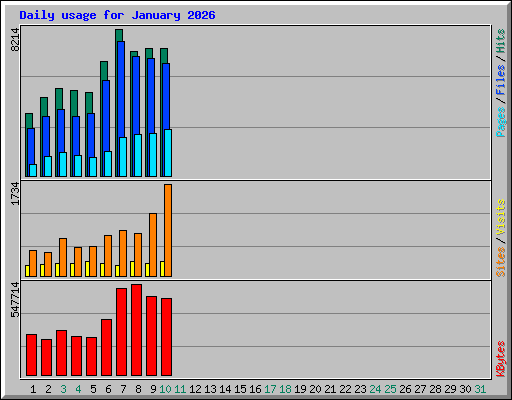Image resolution: width=512 pixels, height=400 pixels.
Task: Click the yellow Visits bar for day 1
Action: coord(27,271)
